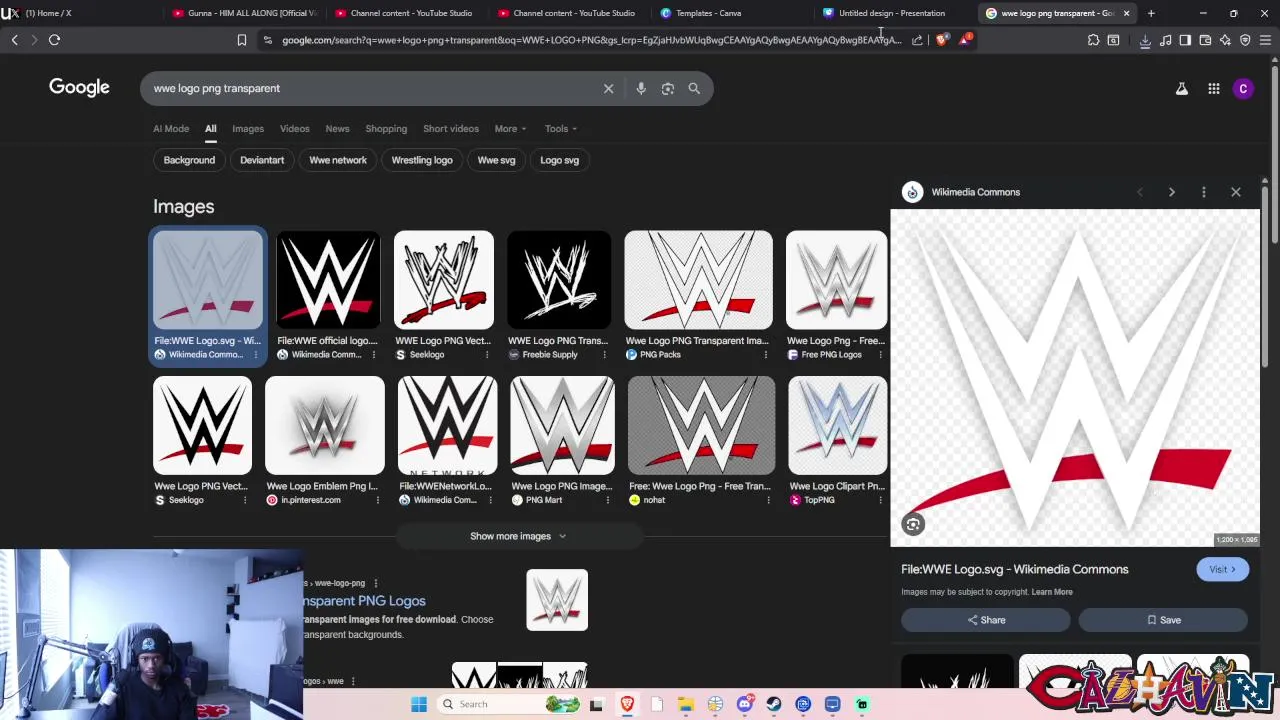Expand Show more images
The image size is (1280, 720).
[518, 536]
